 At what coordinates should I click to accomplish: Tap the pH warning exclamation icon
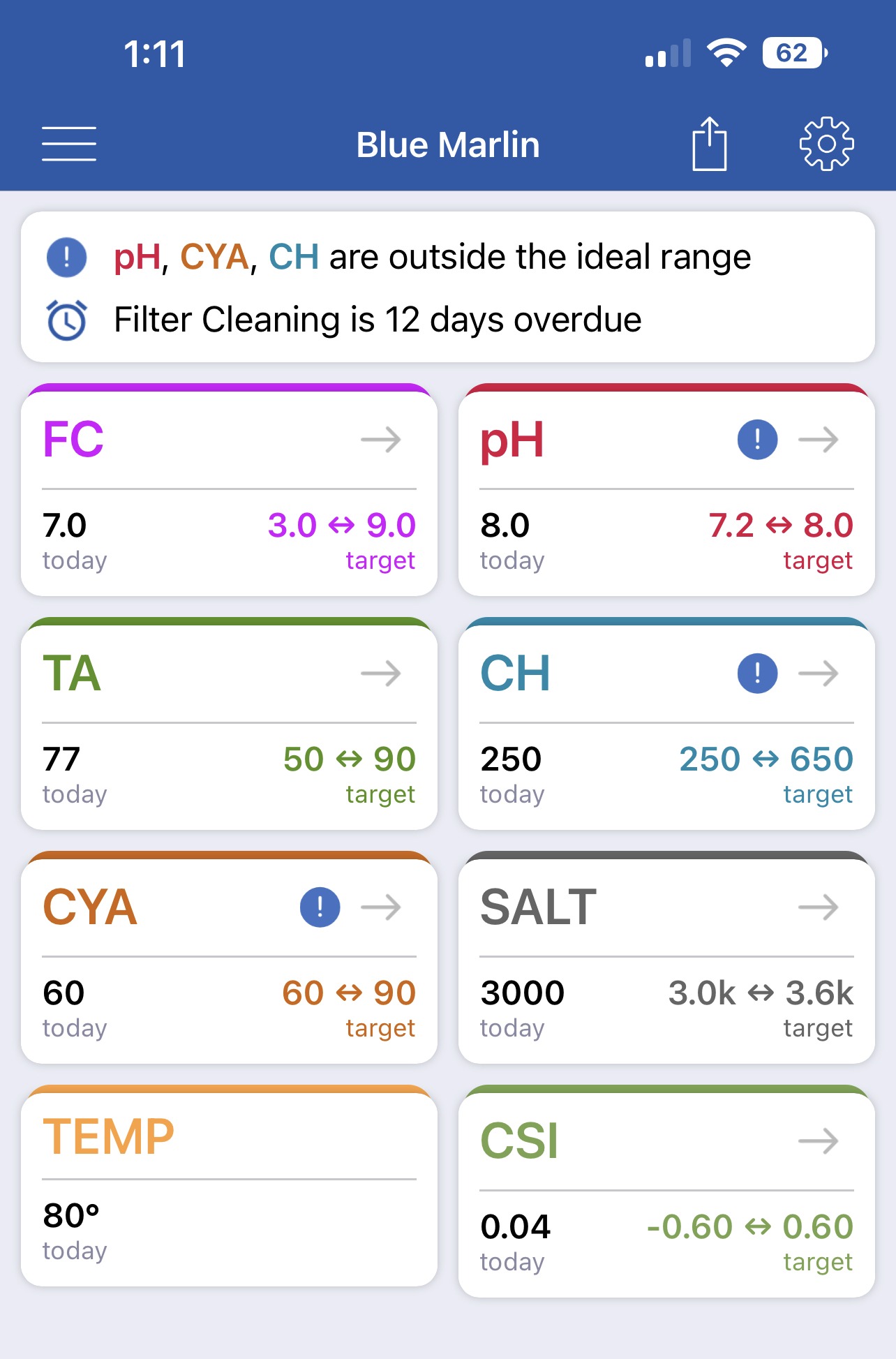coord(757,440)
